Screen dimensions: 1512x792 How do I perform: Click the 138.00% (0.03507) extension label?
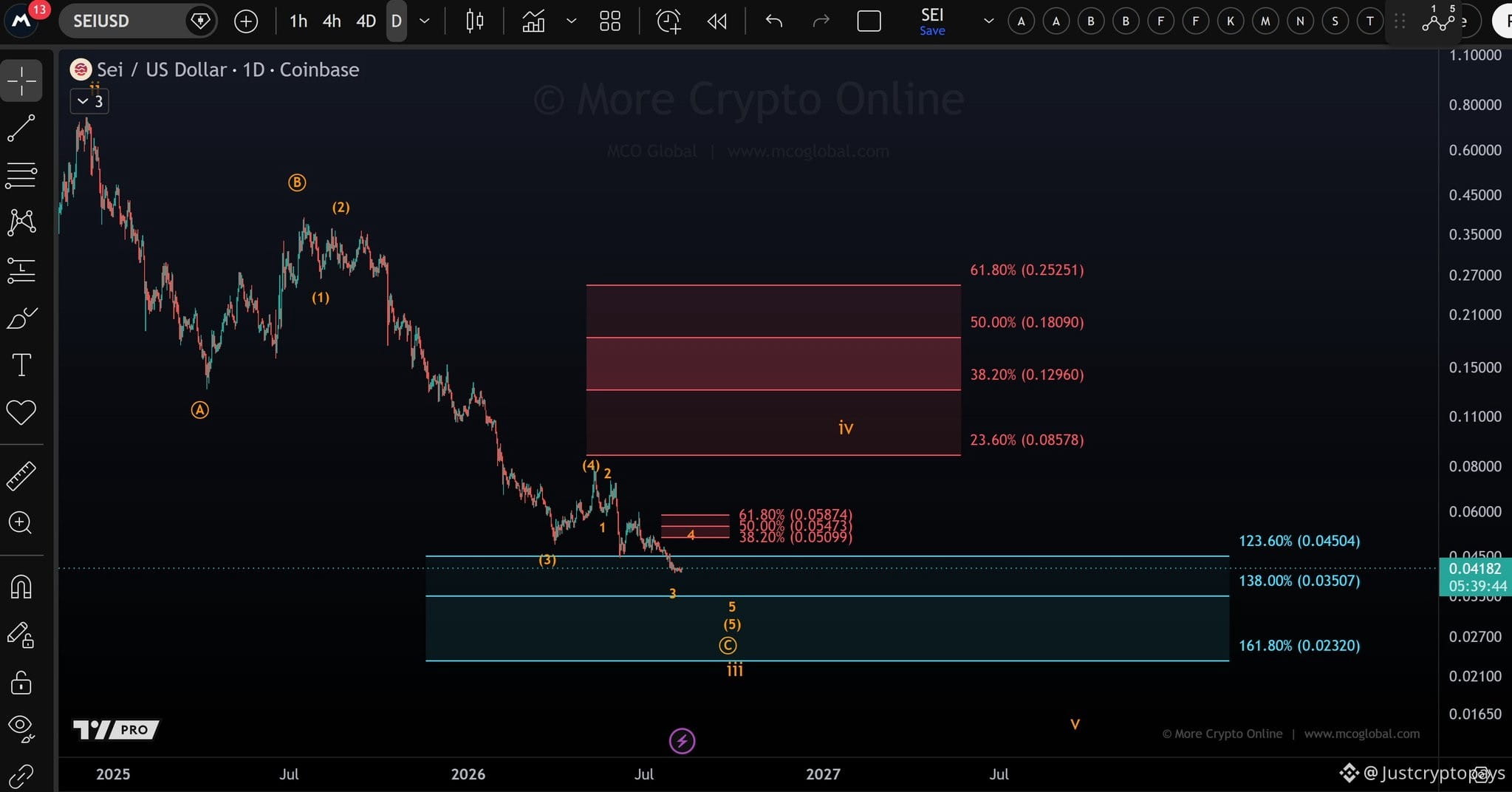1299,581
